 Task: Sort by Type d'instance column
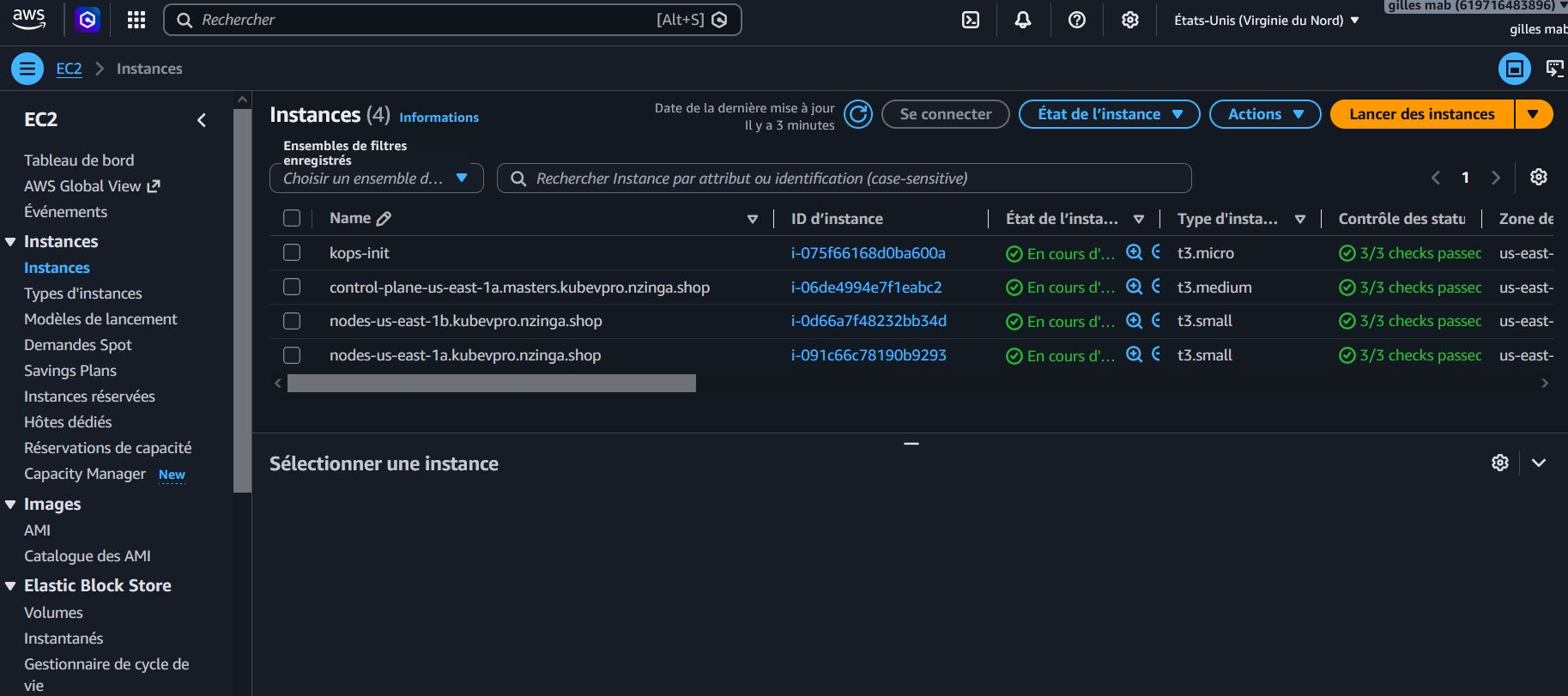click(1300, 219)
